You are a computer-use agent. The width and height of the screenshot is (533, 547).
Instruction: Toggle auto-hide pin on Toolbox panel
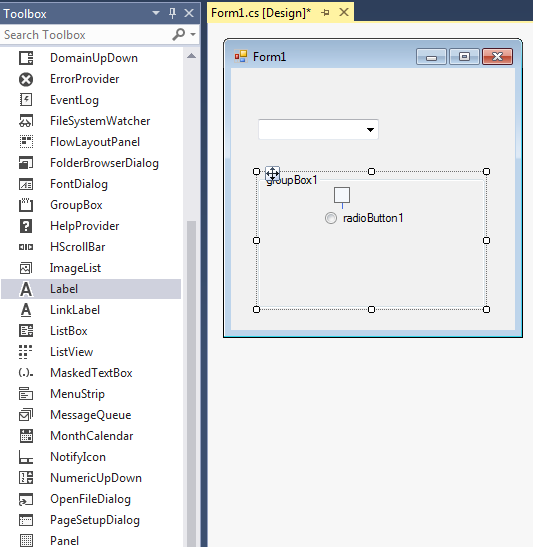(x=172, y=13)
